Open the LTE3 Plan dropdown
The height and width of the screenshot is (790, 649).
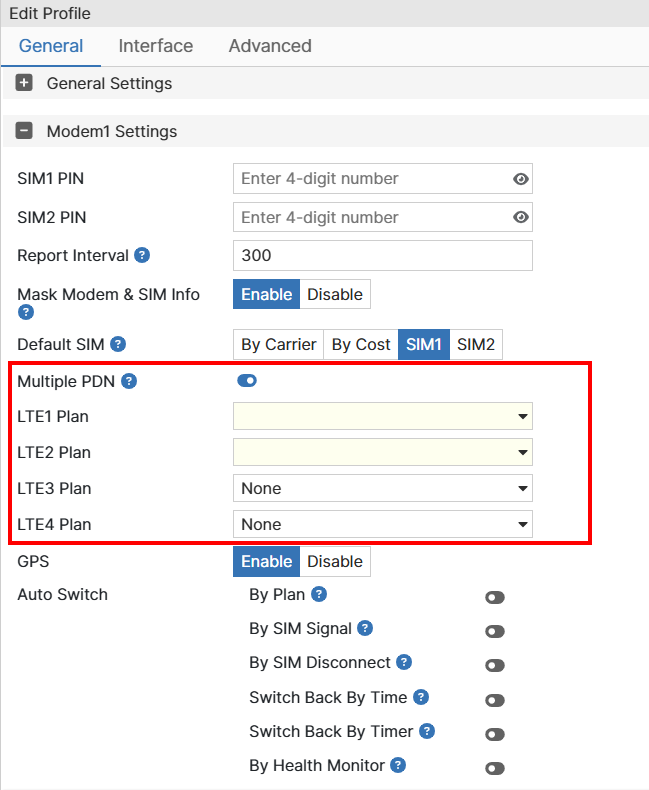click(x=382, y=488)
